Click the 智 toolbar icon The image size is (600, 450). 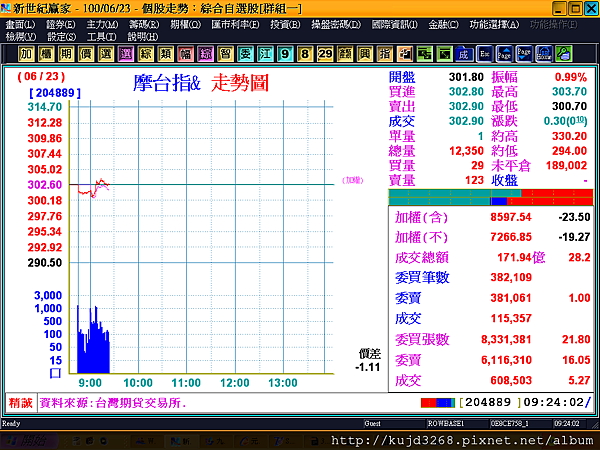(x=225, y=54)
